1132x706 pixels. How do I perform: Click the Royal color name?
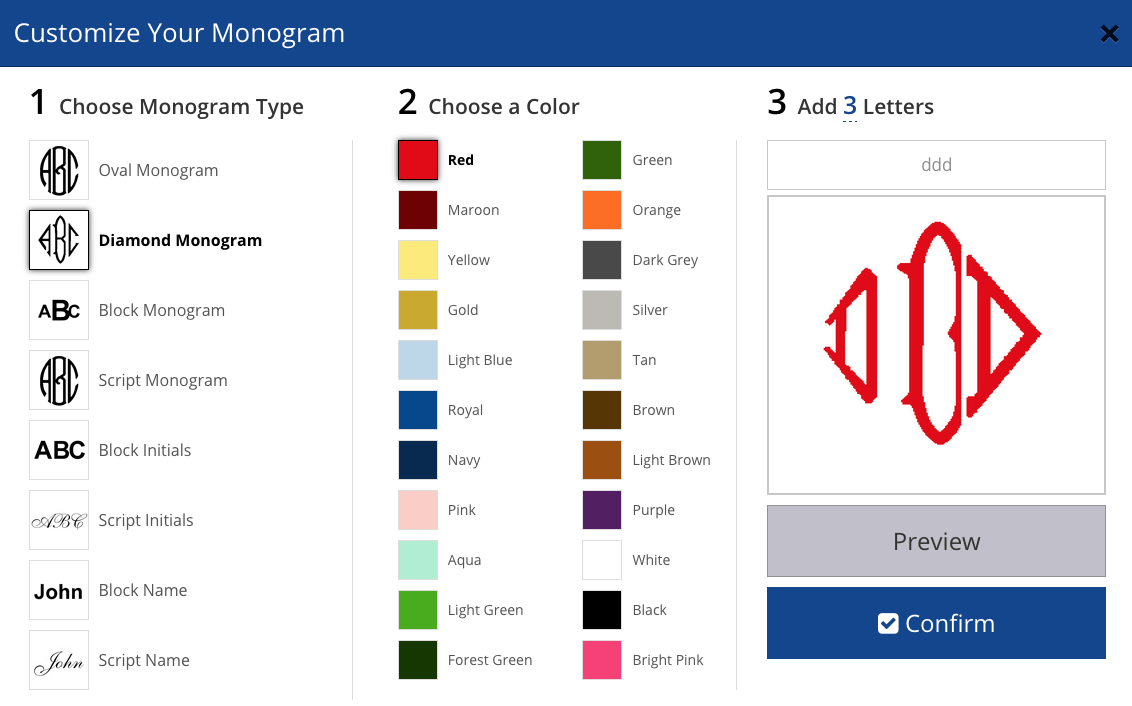point(465,410)
